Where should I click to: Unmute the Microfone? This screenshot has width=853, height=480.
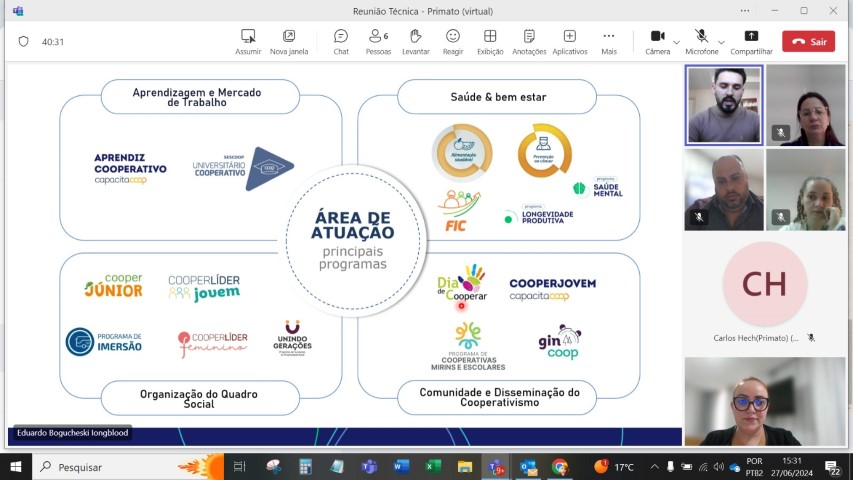click(701, 42)
